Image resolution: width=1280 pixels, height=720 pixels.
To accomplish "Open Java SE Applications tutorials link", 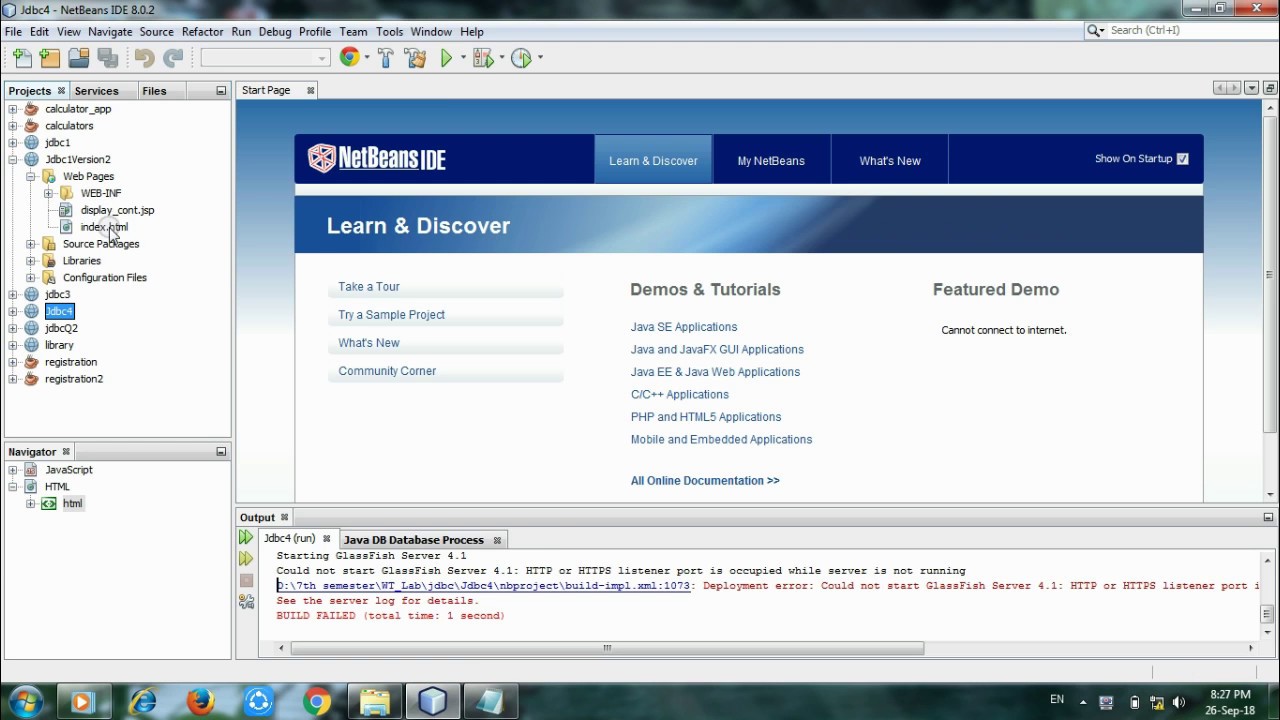I will coord(684,327).
